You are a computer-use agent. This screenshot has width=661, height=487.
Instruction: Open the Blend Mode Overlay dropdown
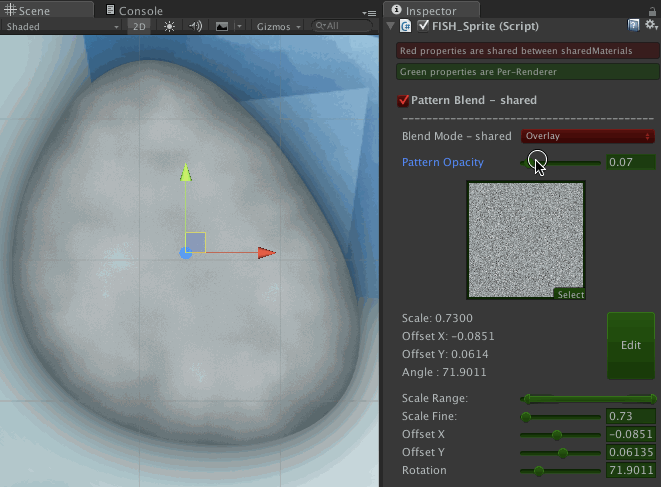587,136
